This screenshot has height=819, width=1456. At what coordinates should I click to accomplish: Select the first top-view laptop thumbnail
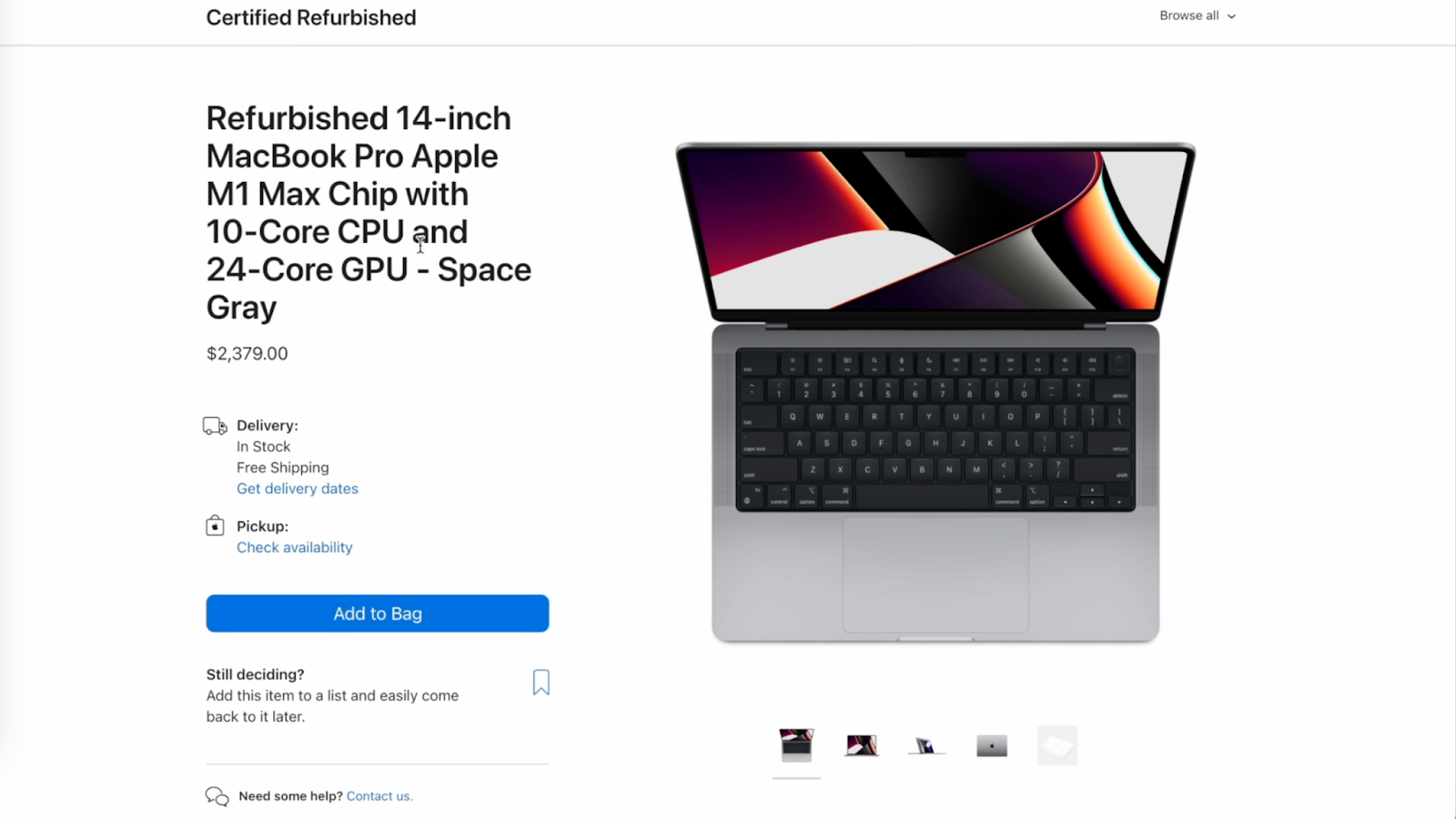click(x=796, y=745)
